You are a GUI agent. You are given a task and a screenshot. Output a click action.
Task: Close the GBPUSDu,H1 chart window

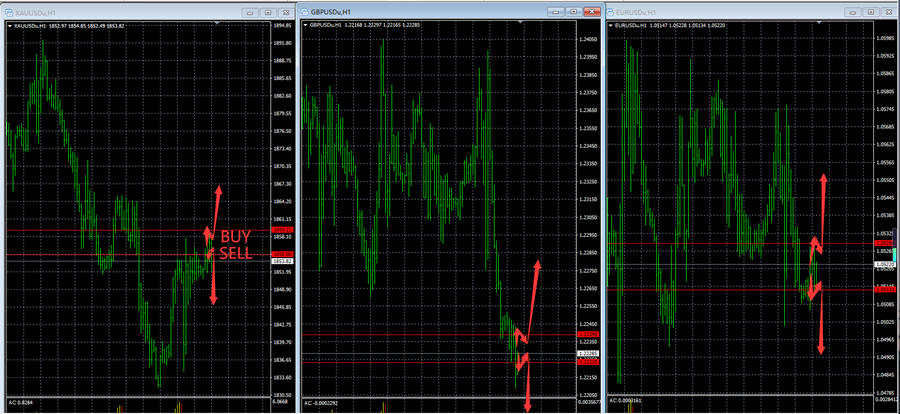(x=589, y=11)
